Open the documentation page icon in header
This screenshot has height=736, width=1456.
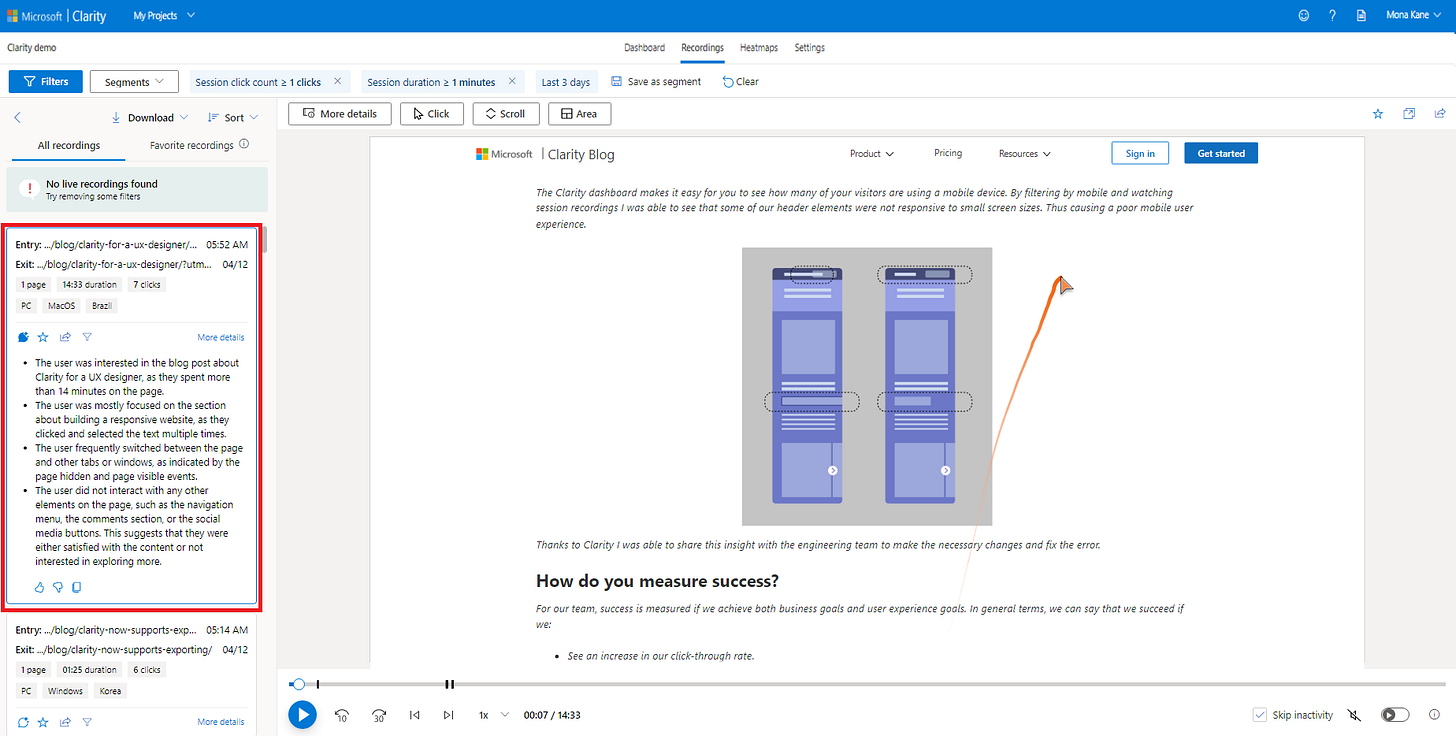point(1361,16)
